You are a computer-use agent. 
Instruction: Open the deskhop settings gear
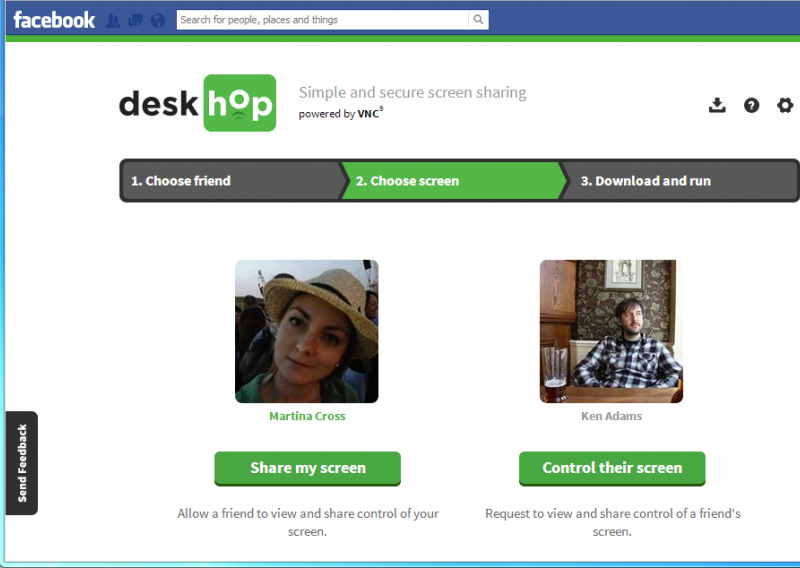[x=785, y=105]
